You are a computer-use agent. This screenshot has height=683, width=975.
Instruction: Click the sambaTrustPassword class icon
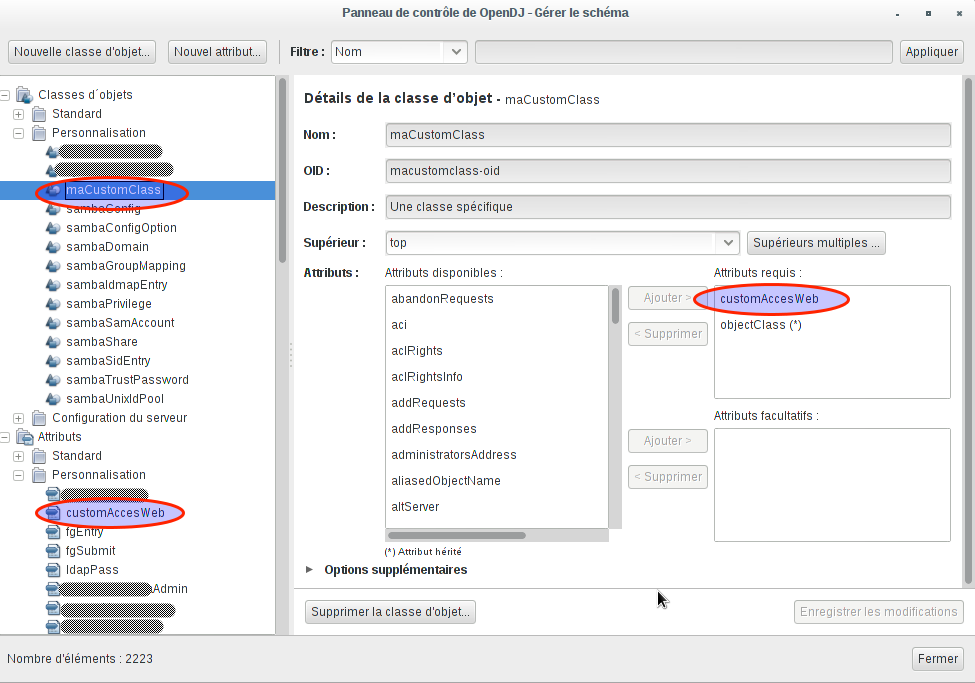pyautogui.click(x=53, y=380)
